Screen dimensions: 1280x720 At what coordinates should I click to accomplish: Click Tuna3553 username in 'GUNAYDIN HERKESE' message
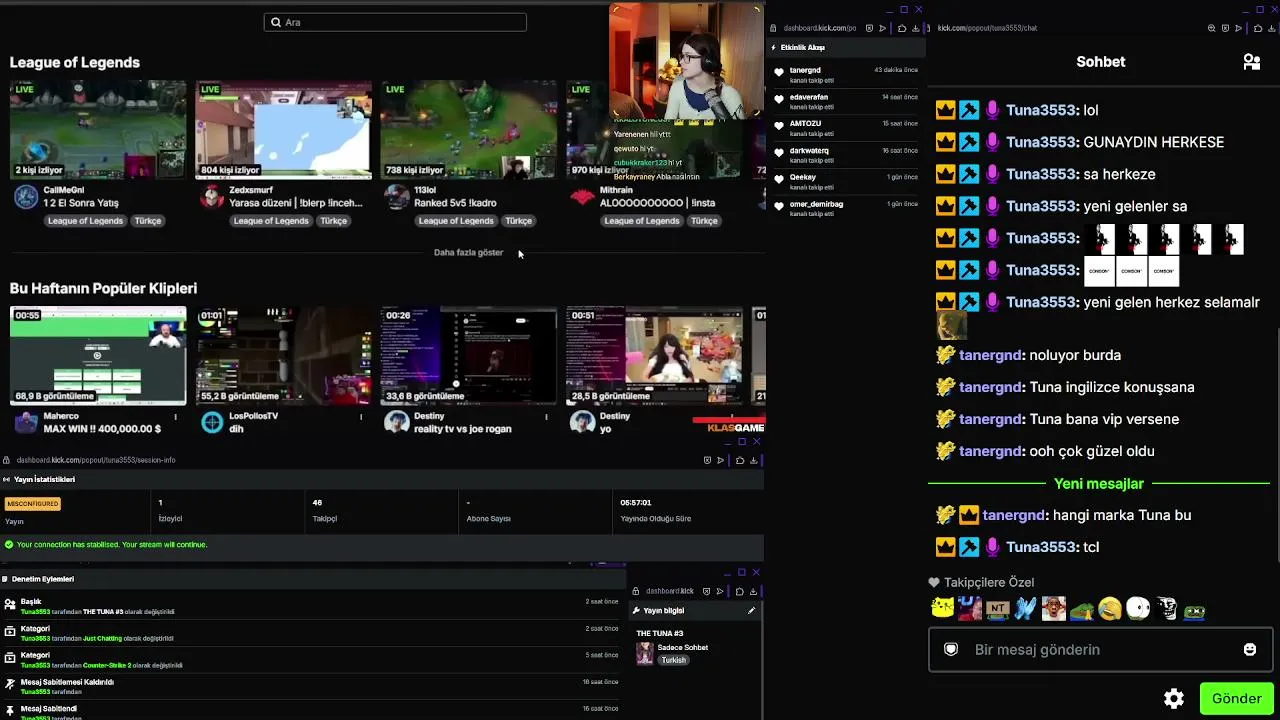1042,142
